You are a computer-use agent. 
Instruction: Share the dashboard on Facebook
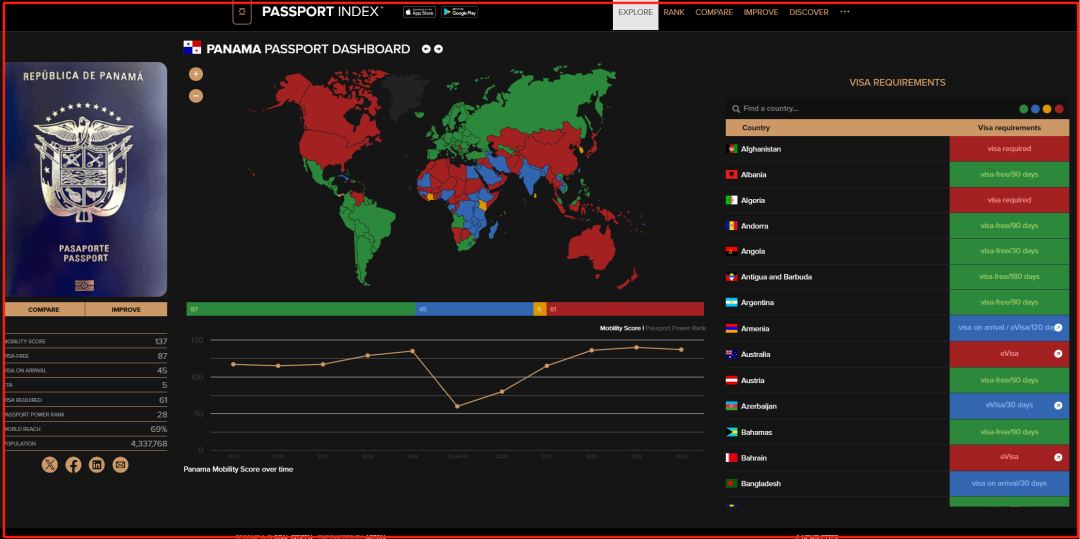[73, 465]
